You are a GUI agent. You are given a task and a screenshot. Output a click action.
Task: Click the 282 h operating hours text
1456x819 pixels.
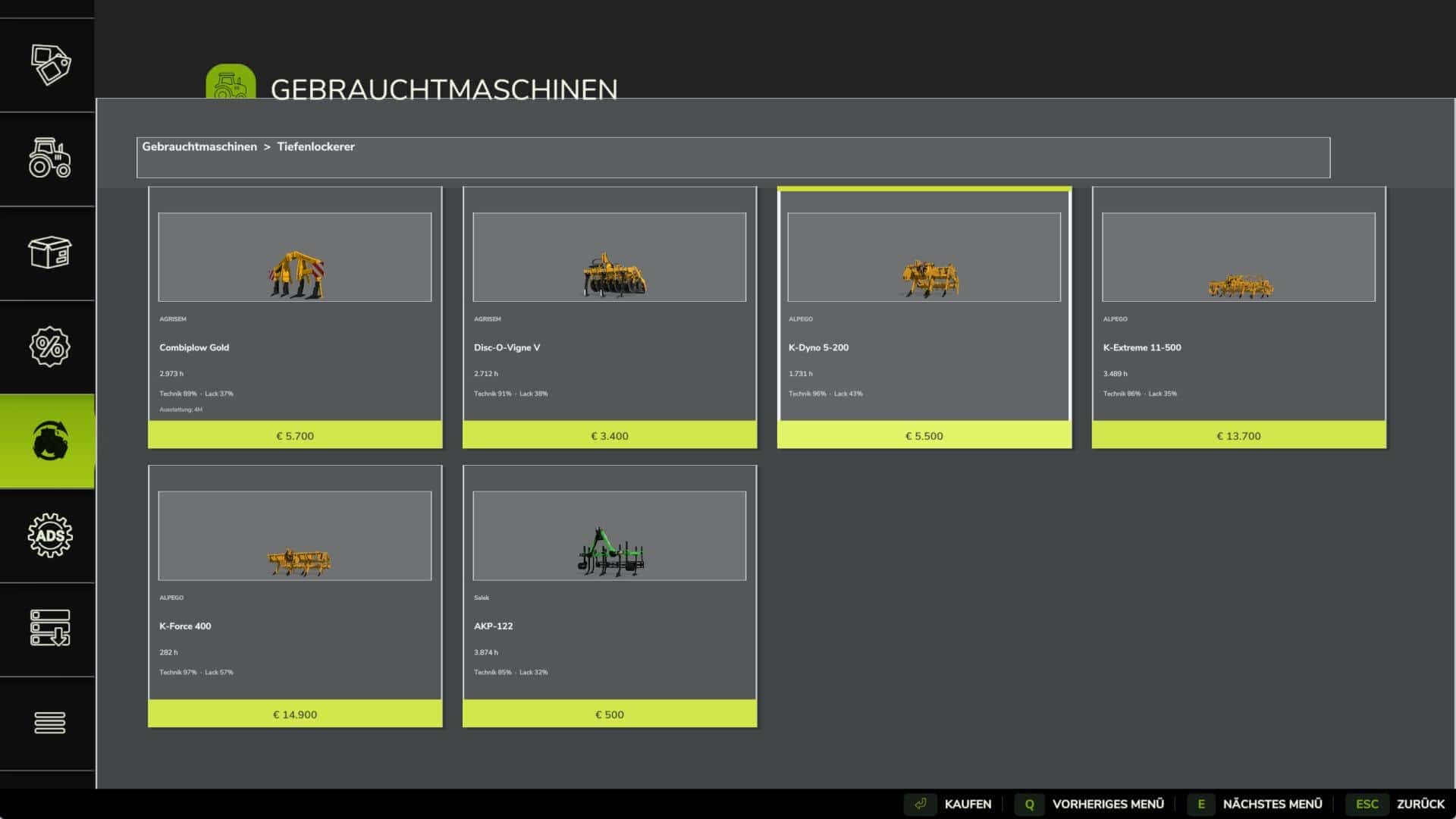(168, 652)
